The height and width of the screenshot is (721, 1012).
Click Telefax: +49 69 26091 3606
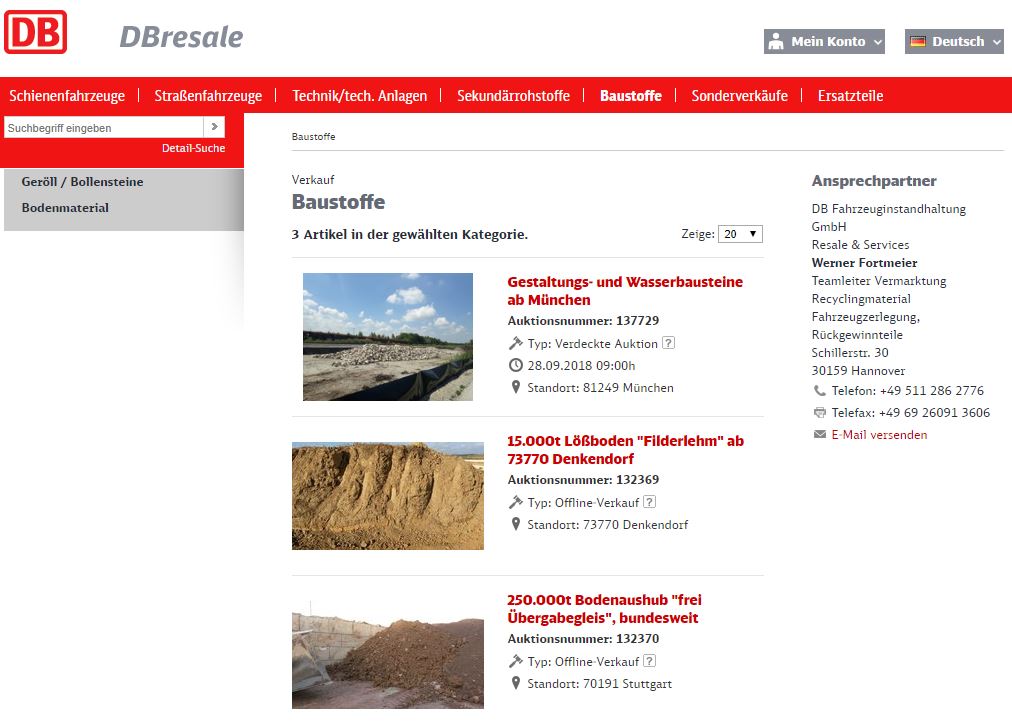(x=911, y=412)
